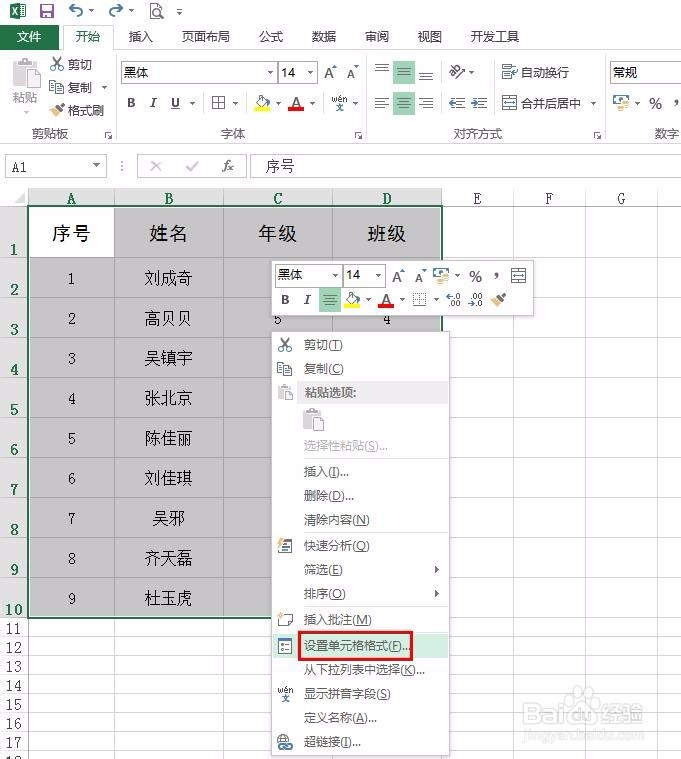Open the 文件 tab

(29, 37)
